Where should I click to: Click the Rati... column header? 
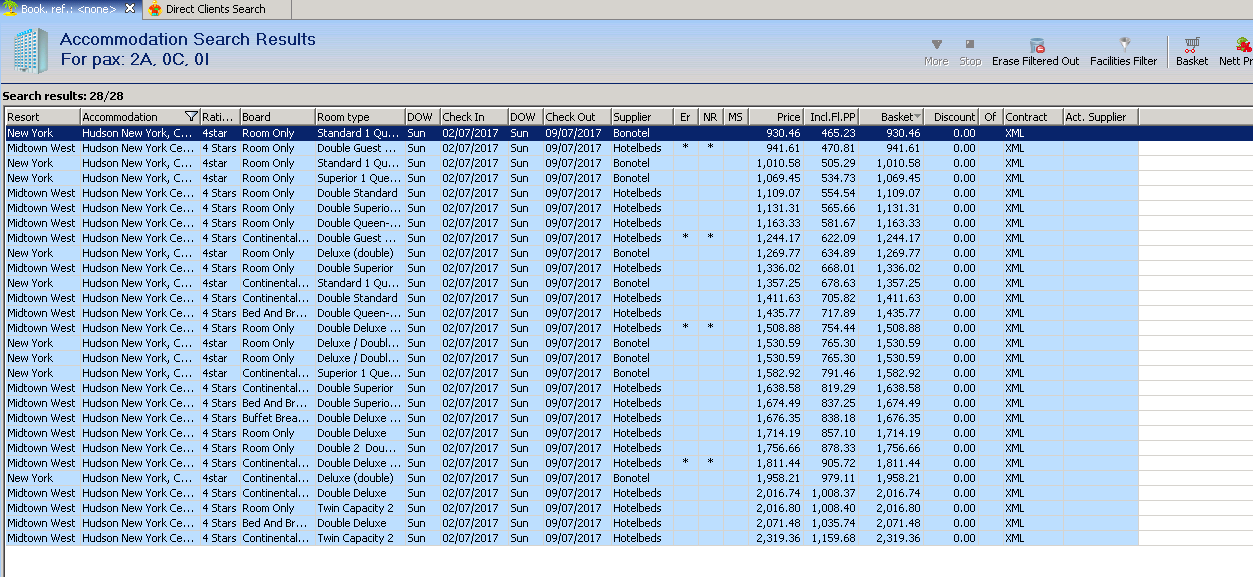pos(219,117)
